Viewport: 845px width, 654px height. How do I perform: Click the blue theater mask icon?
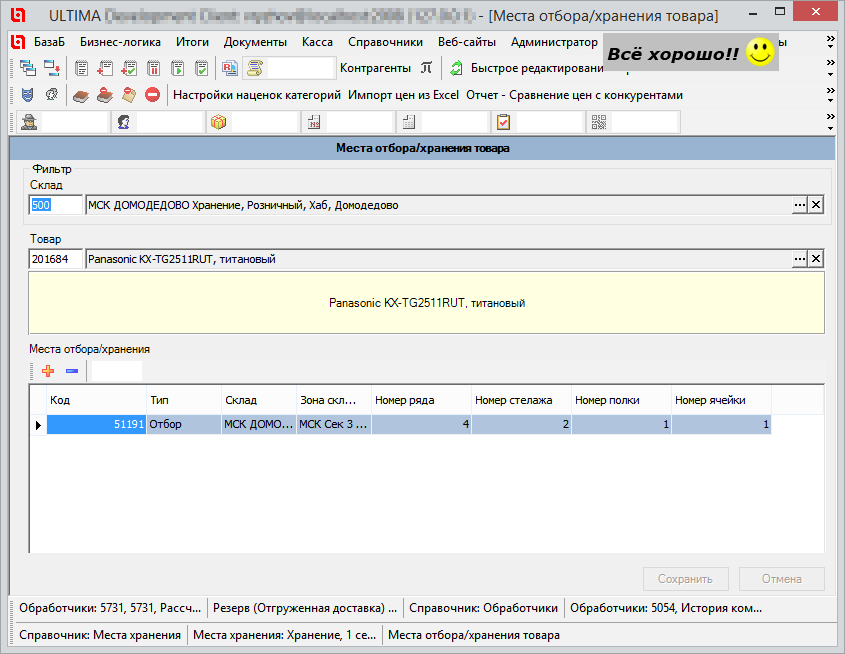coord(27,95)
